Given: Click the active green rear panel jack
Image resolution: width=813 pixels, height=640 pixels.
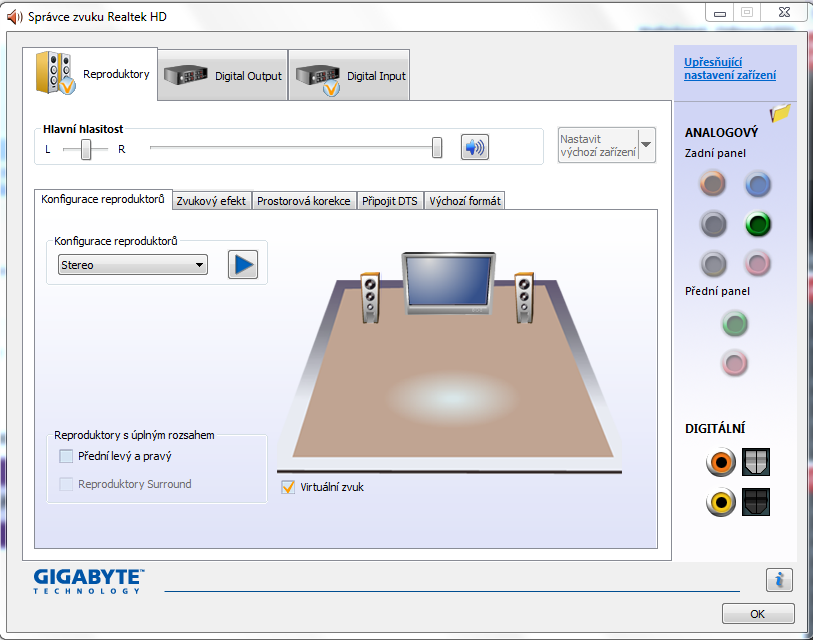Looking at the screenshot, I should [x=758, y=224].
